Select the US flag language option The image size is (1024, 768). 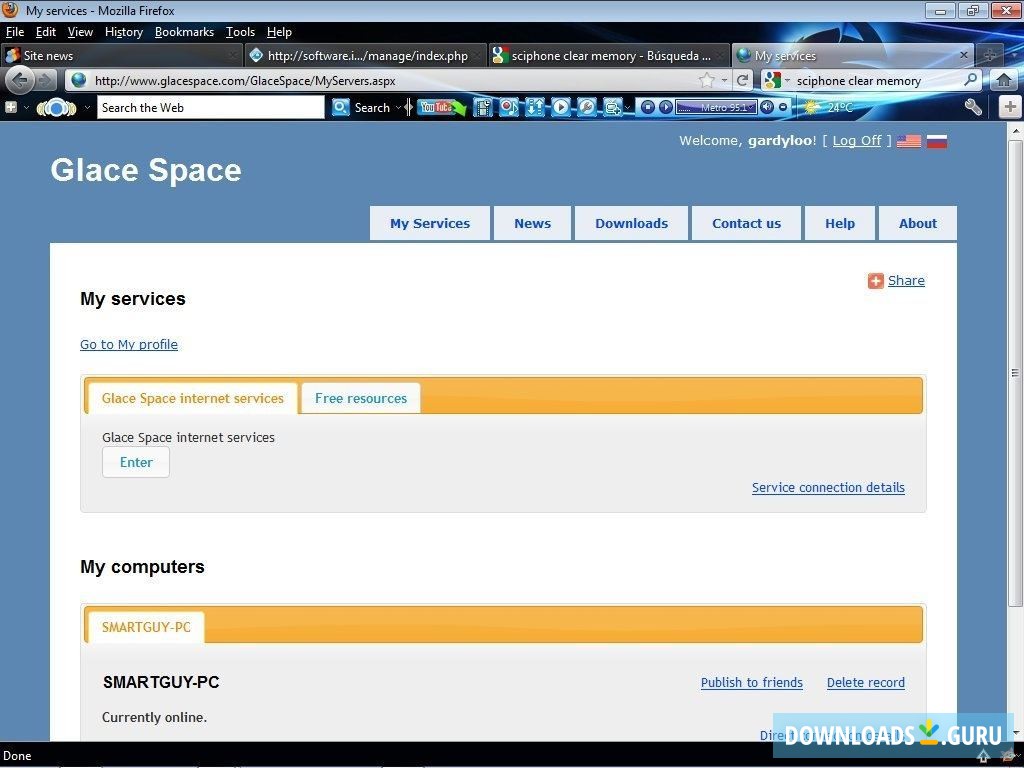pos(908,141)
